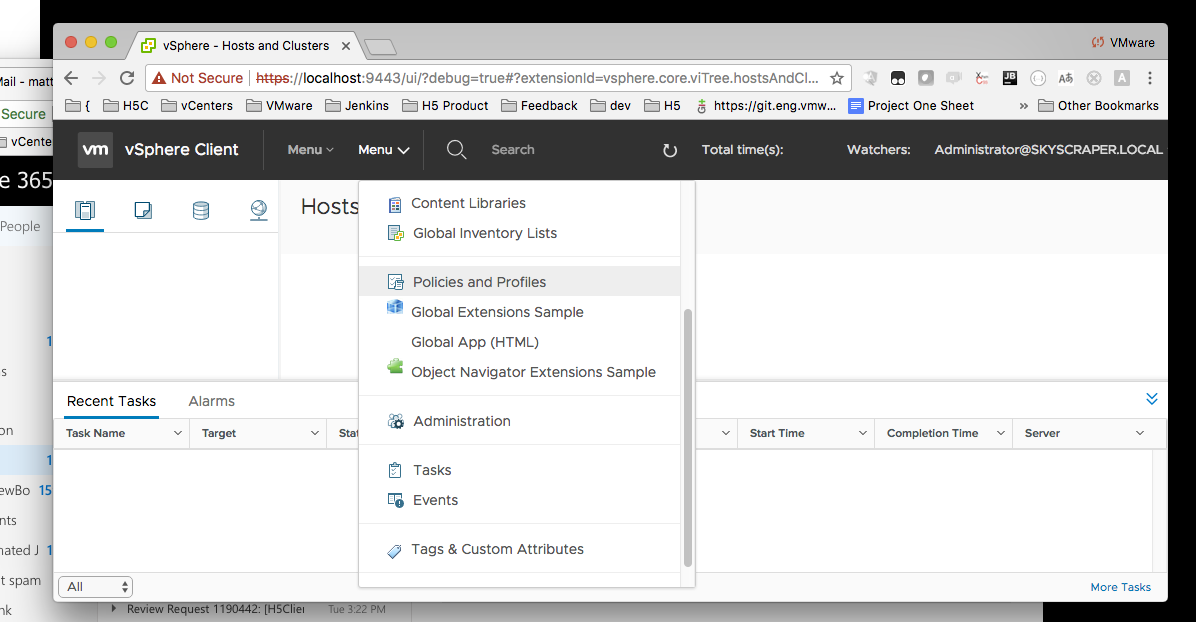Click the browser address bar URL

(x=537, y=78)
